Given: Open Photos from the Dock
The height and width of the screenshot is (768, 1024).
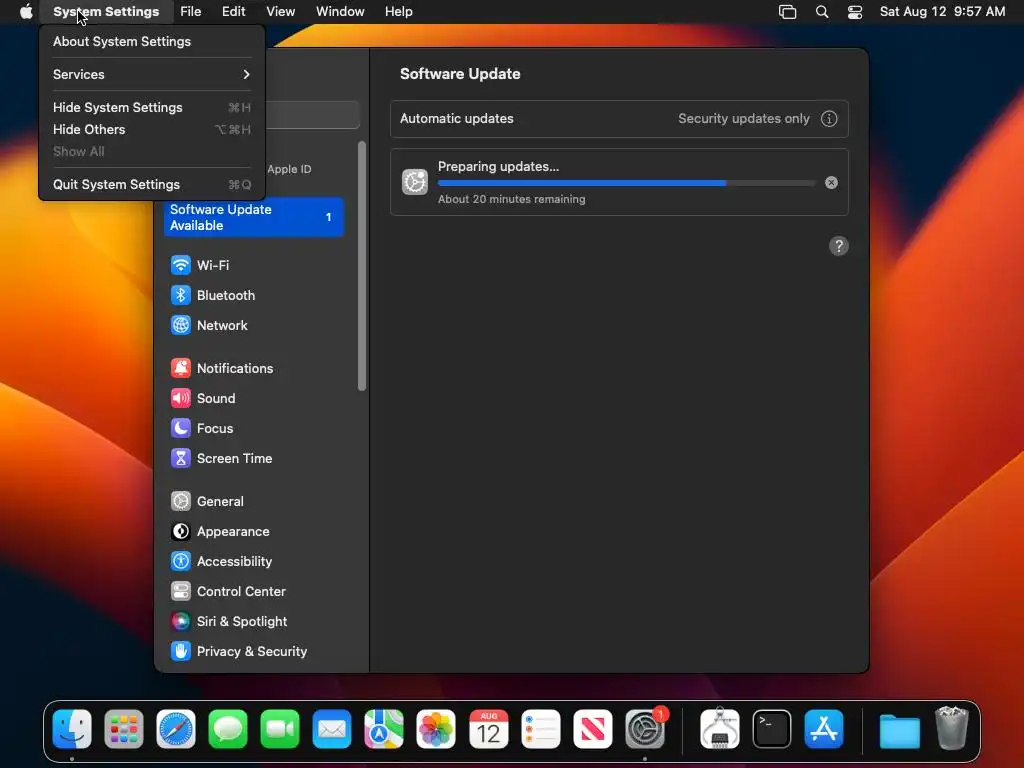Looking at the screenshot, I should coord(436,729).
